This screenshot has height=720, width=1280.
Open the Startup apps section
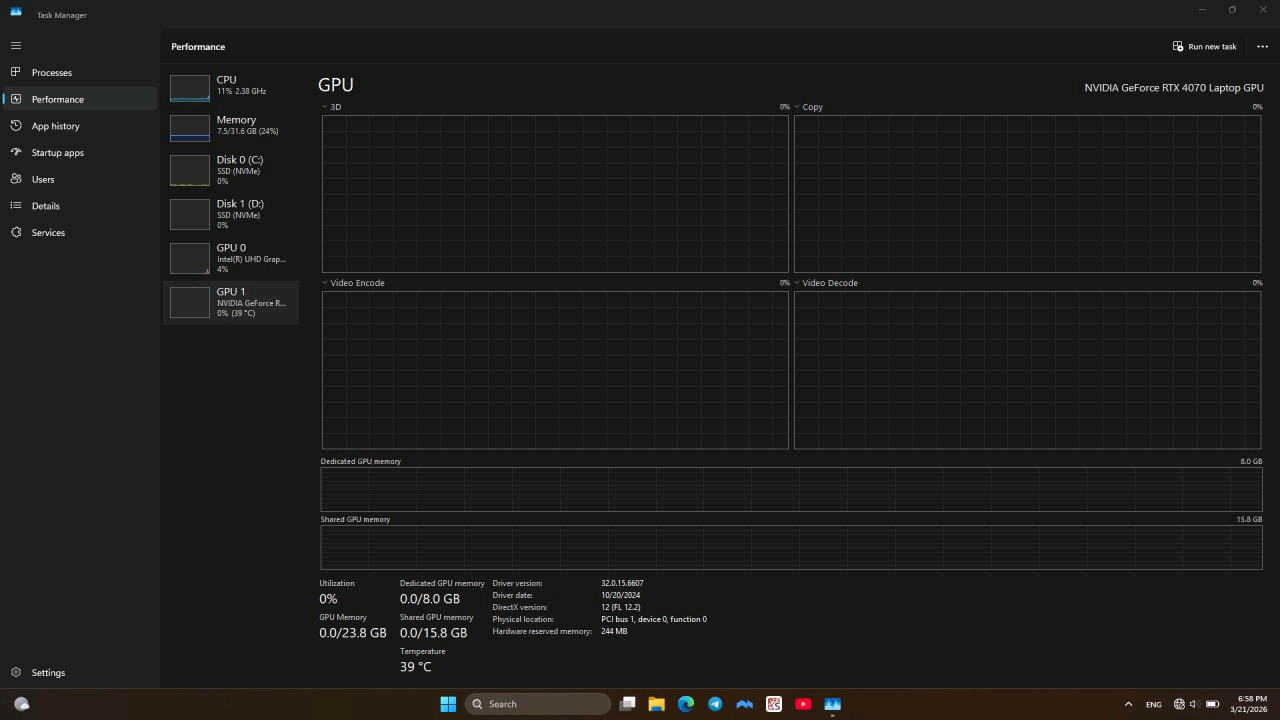tap(57, 152)
